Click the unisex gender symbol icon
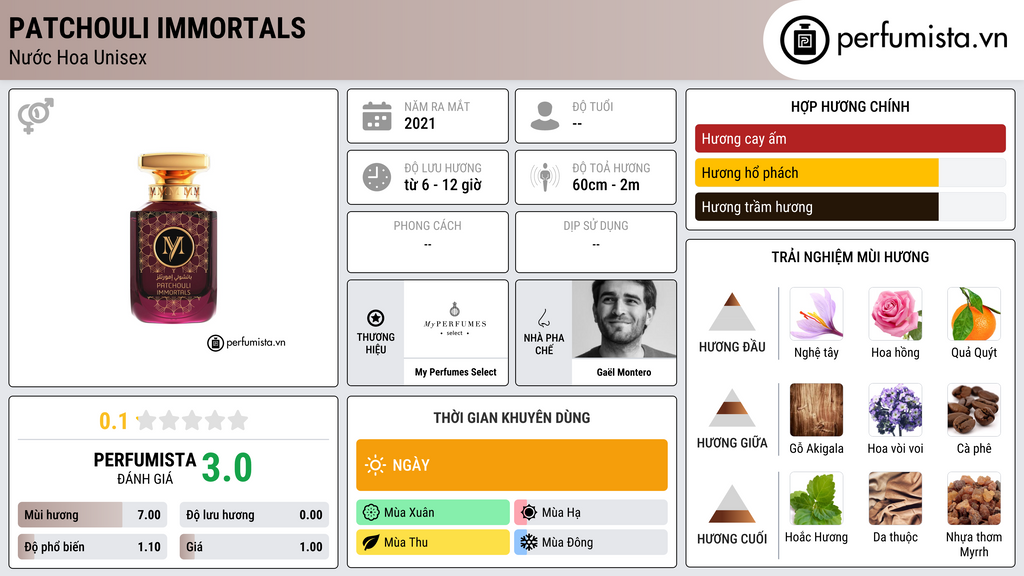1024x576 pixels. point(36,116)
